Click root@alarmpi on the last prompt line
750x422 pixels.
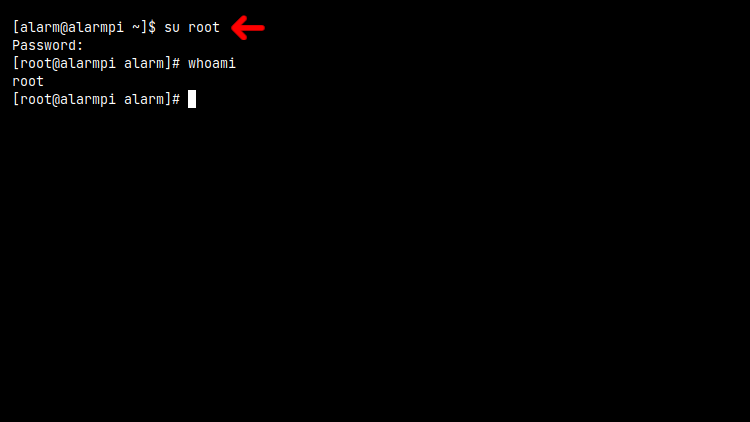pos(68,99)
